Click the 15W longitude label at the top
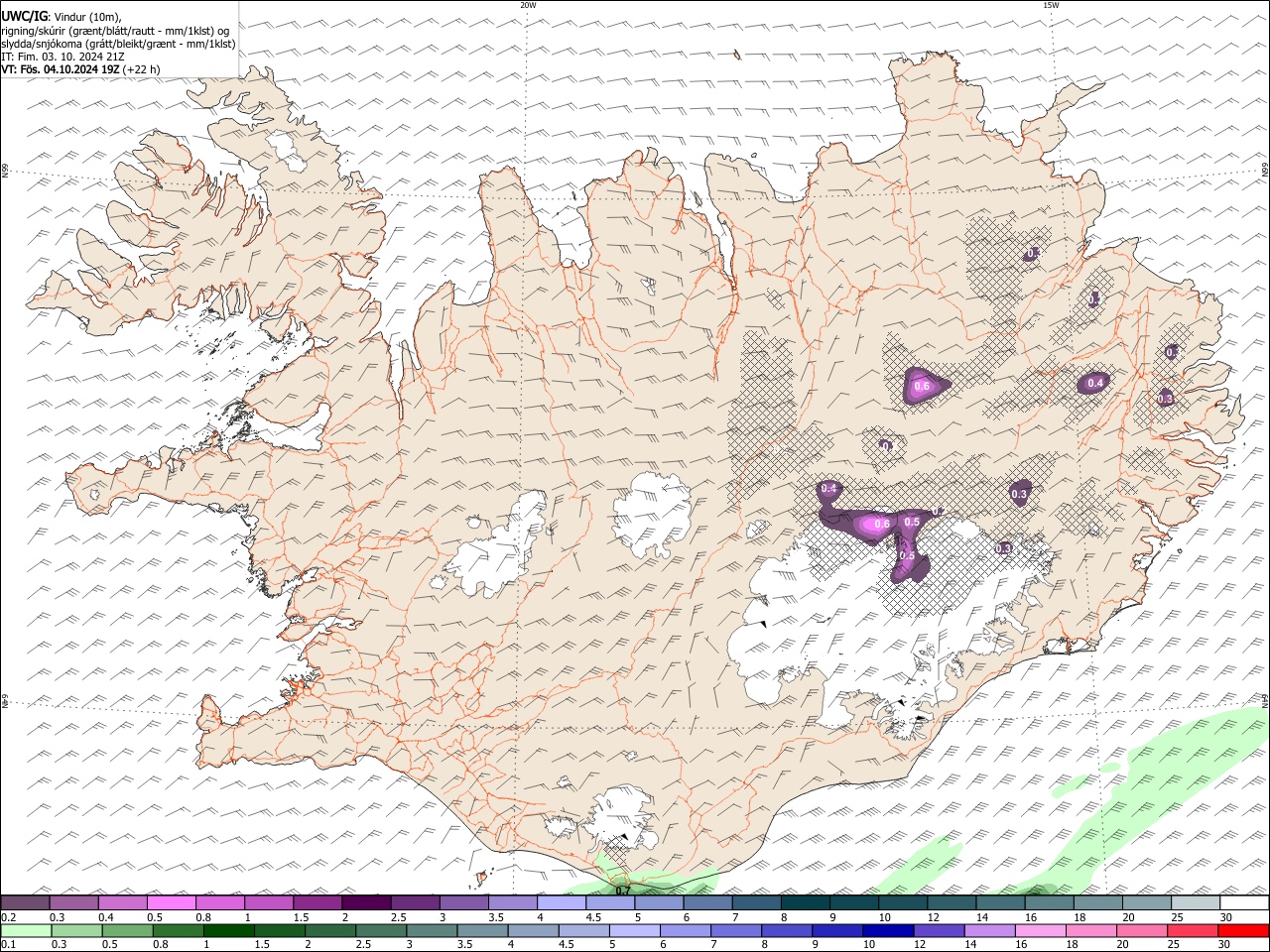The width and height of the screenshot is (1270, 952). click(x=1051, y=5)
